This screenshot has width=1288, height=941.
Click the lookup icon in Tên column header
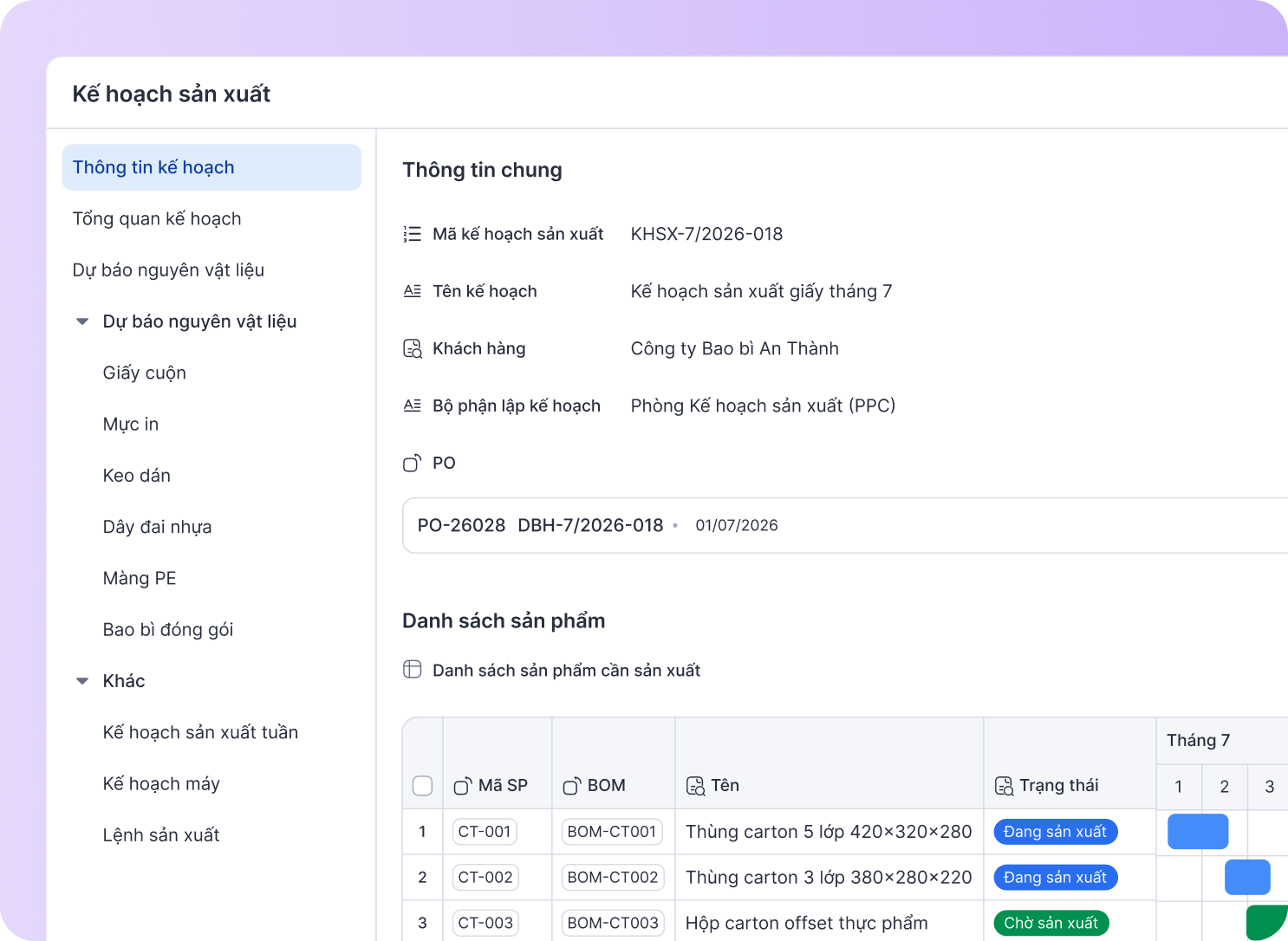tap(695, 786)
